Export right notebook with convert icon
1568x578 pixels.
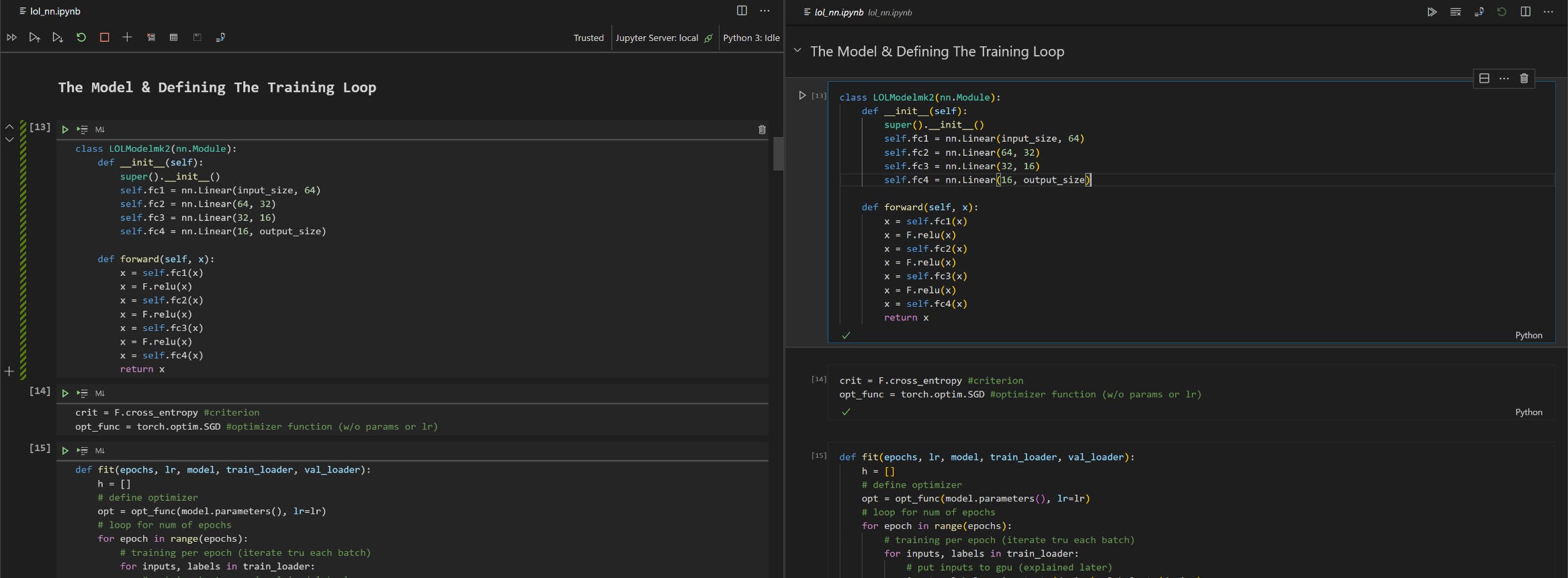click(x=1479, y=11)
